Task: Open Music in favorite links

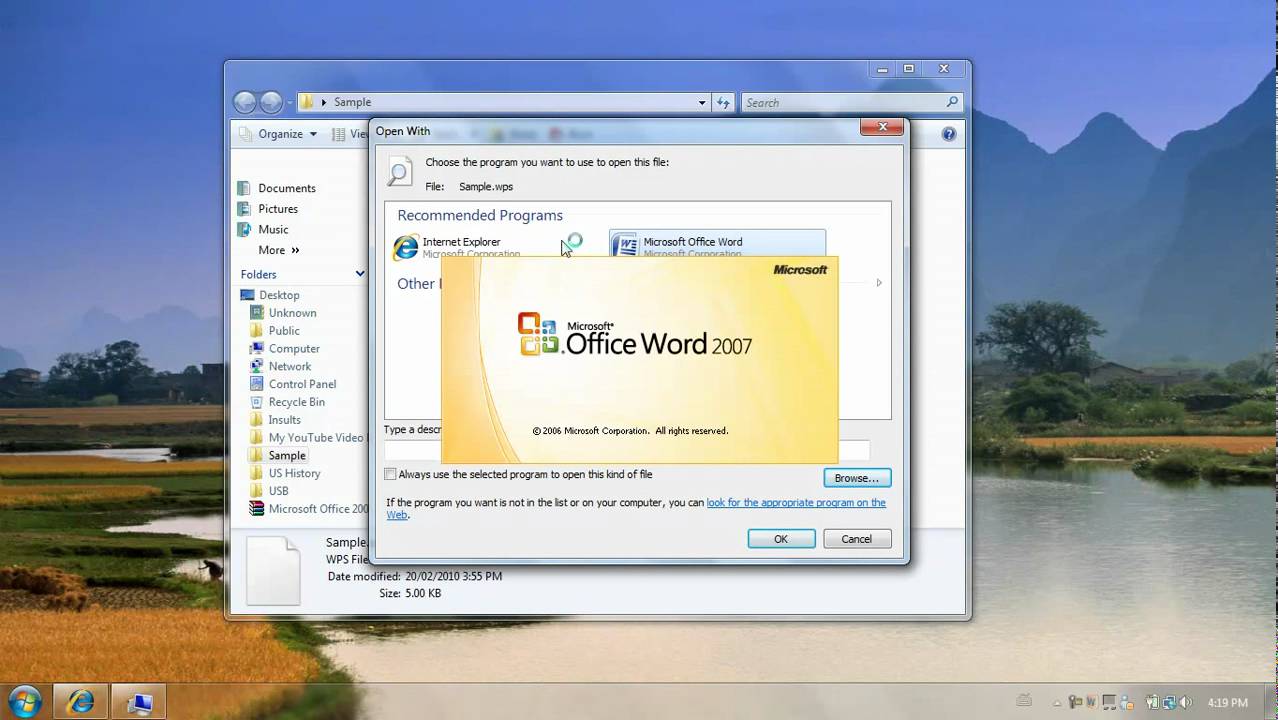Action: [272, 229]
